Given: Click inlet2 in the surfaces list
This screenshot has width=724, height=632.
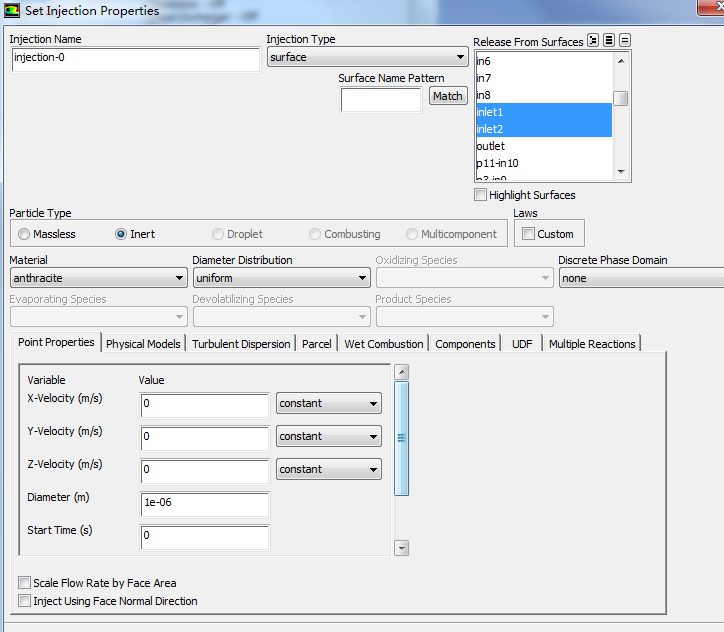Looking at the screenshot, I should 544,129.
